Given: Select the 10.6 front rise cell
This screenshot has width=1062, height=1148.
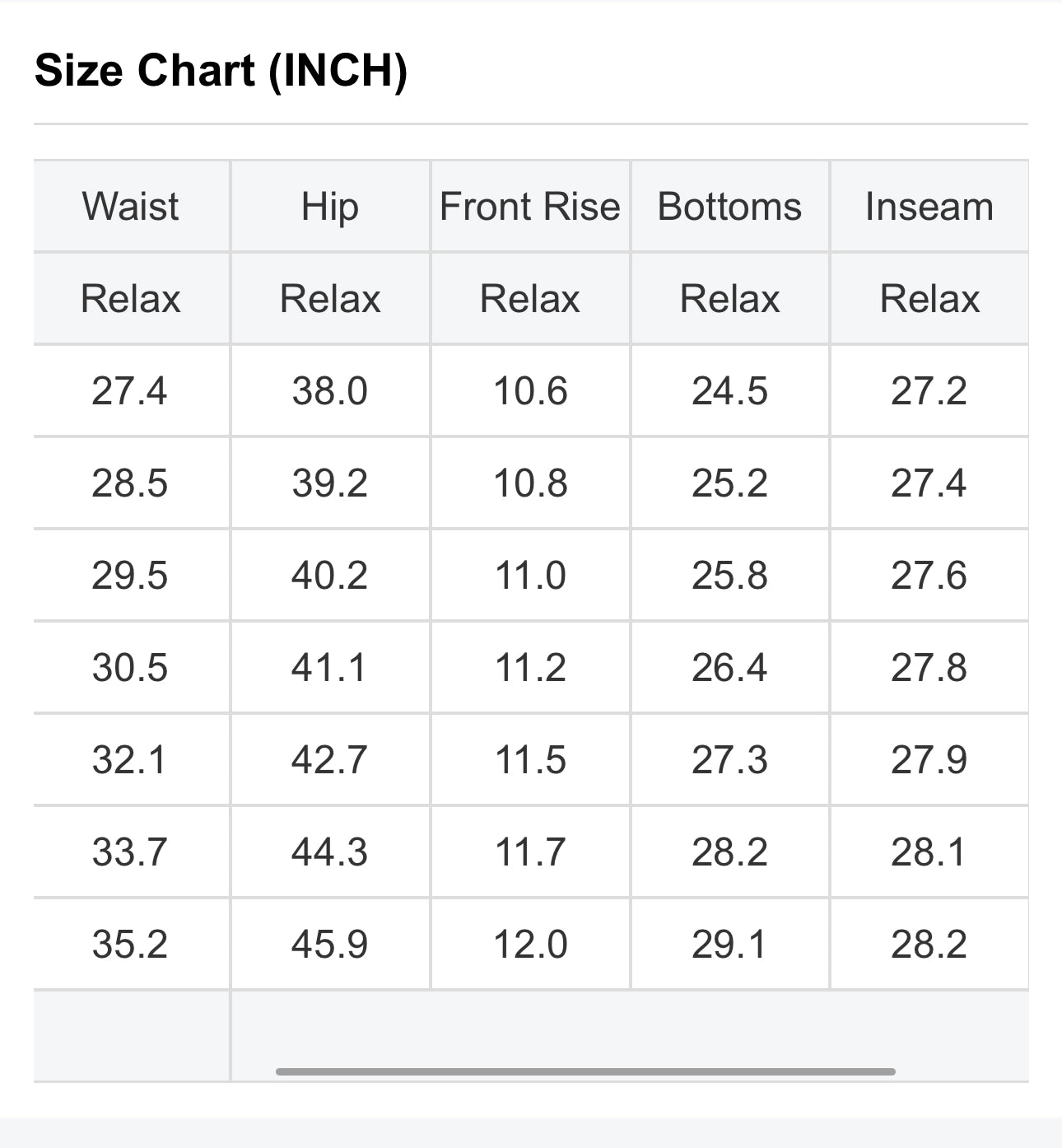Looking at the screenshot, I should pyautogui.click(x=530, y=390).
